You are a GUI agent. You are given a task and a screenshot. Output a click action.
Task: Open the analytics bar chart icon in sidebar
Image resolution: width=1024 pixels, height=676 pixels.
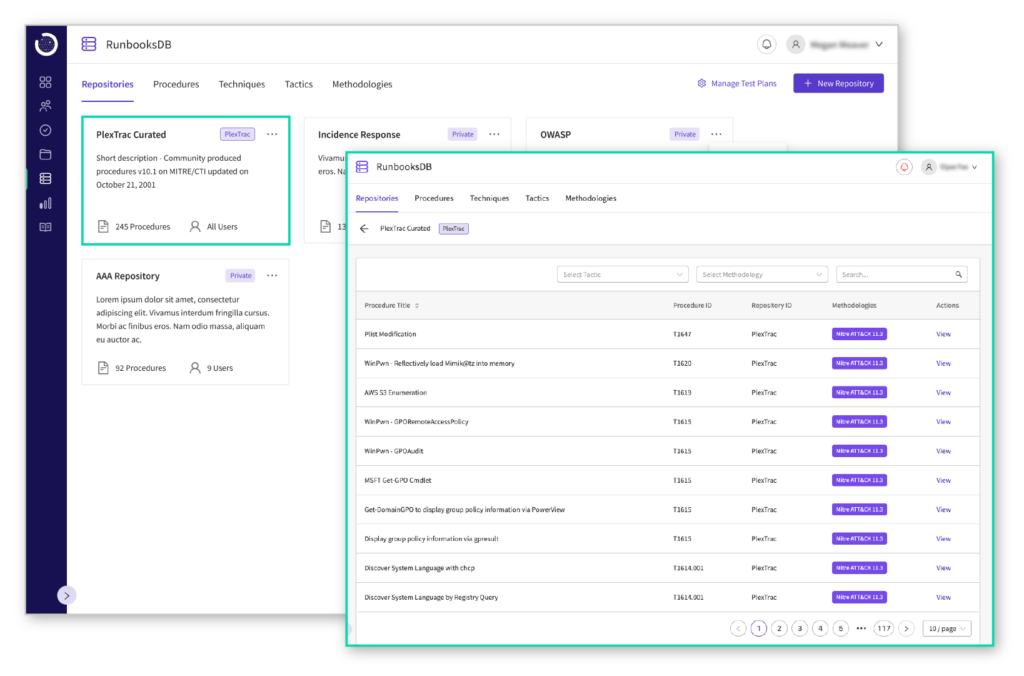45,203
